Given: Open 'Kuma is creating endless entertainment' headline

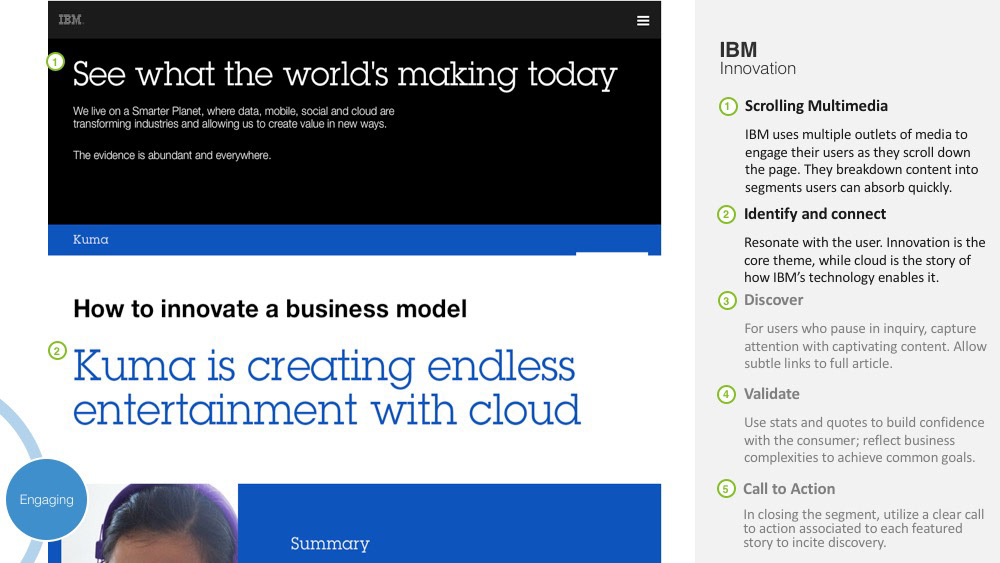Looking at the screenshot, I should (327, 387).
